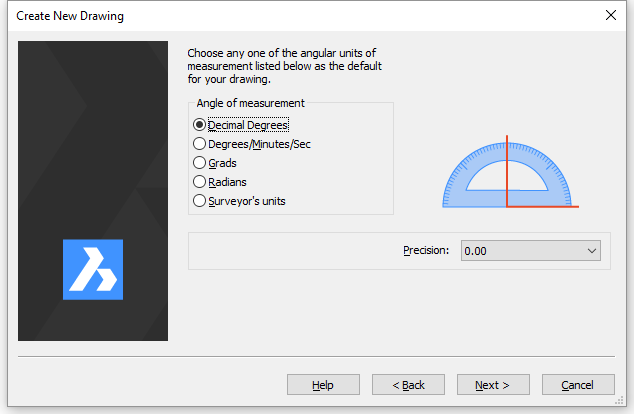The height and width of the screenshot is (414, 634).
Task: Click the Create New Drawing title bar
Action: (x=307, y=16)
